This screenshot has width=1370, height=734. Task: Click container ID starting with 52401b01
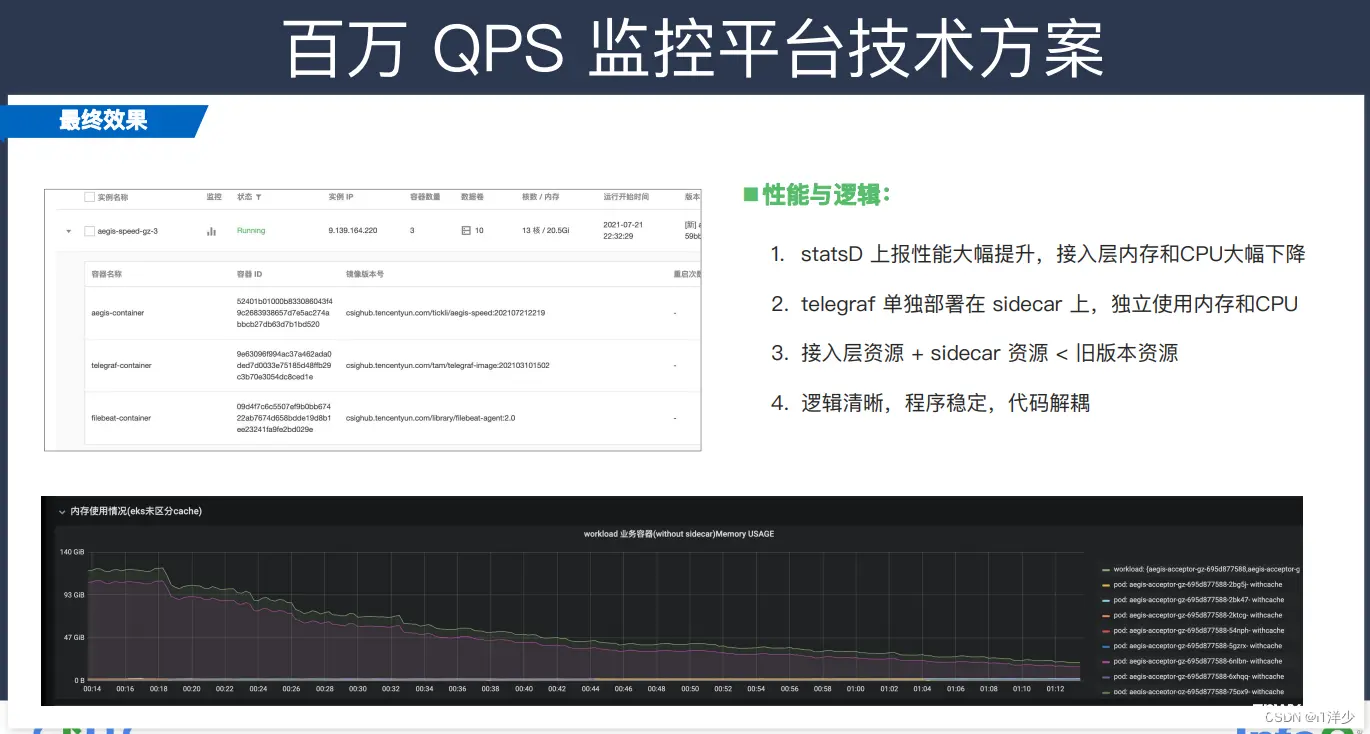(284, 312)
